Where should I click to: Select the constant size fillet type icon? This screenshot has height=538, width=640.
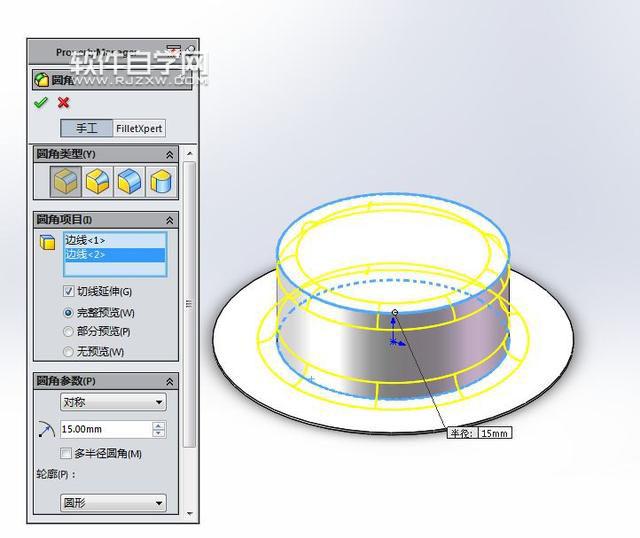pos(66,181)
